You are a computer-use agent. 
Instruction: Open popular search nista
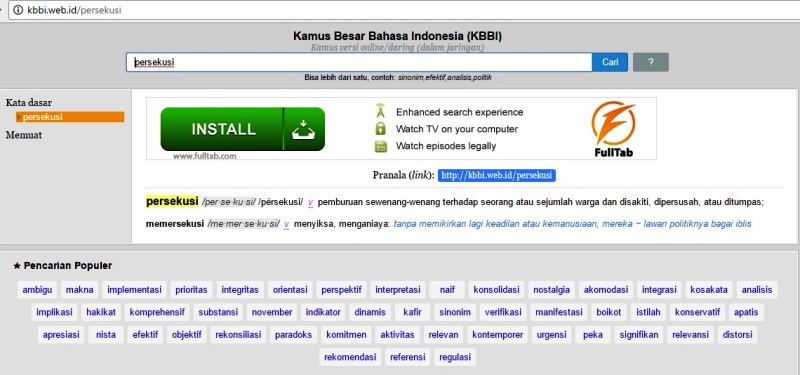coord(106,335)
